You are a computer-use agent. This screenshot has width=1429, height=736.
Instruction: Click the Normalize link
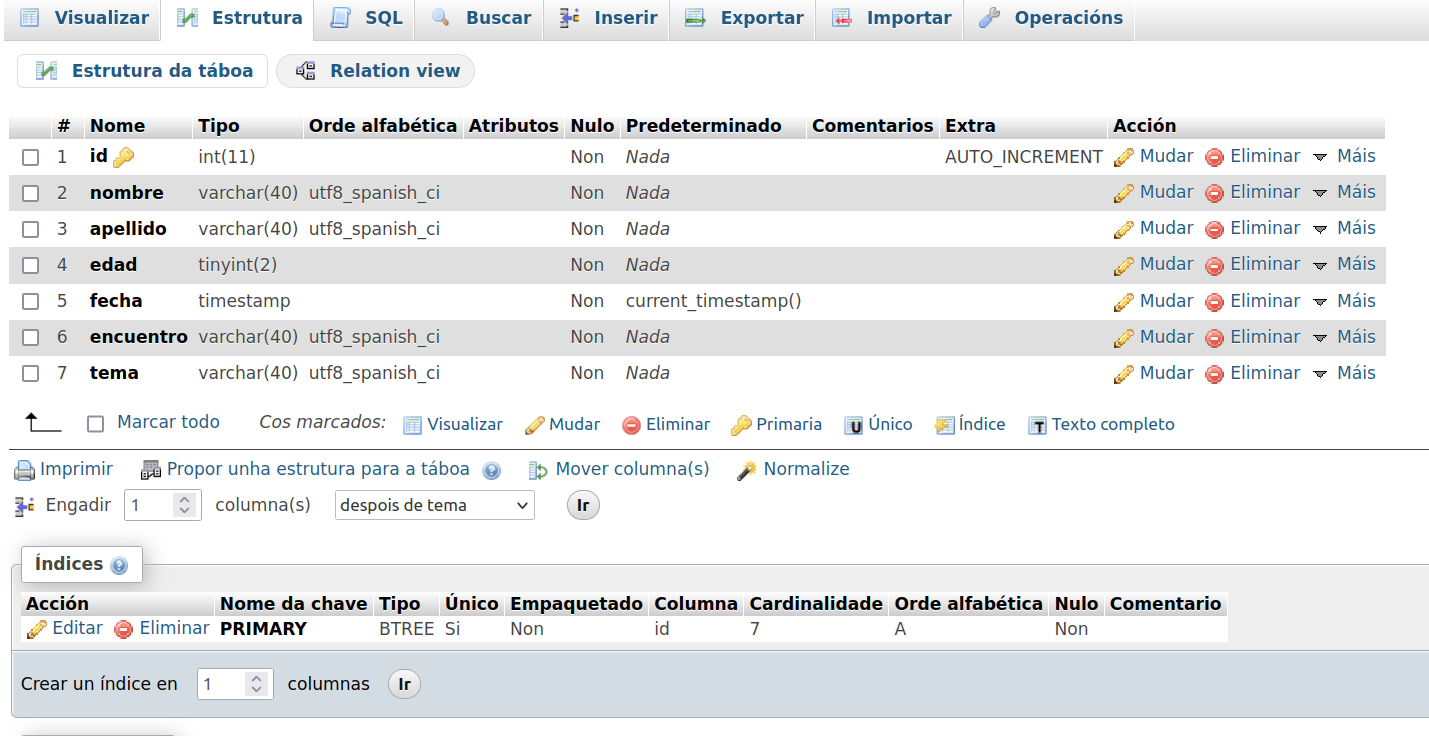click(x=807, y=469)
